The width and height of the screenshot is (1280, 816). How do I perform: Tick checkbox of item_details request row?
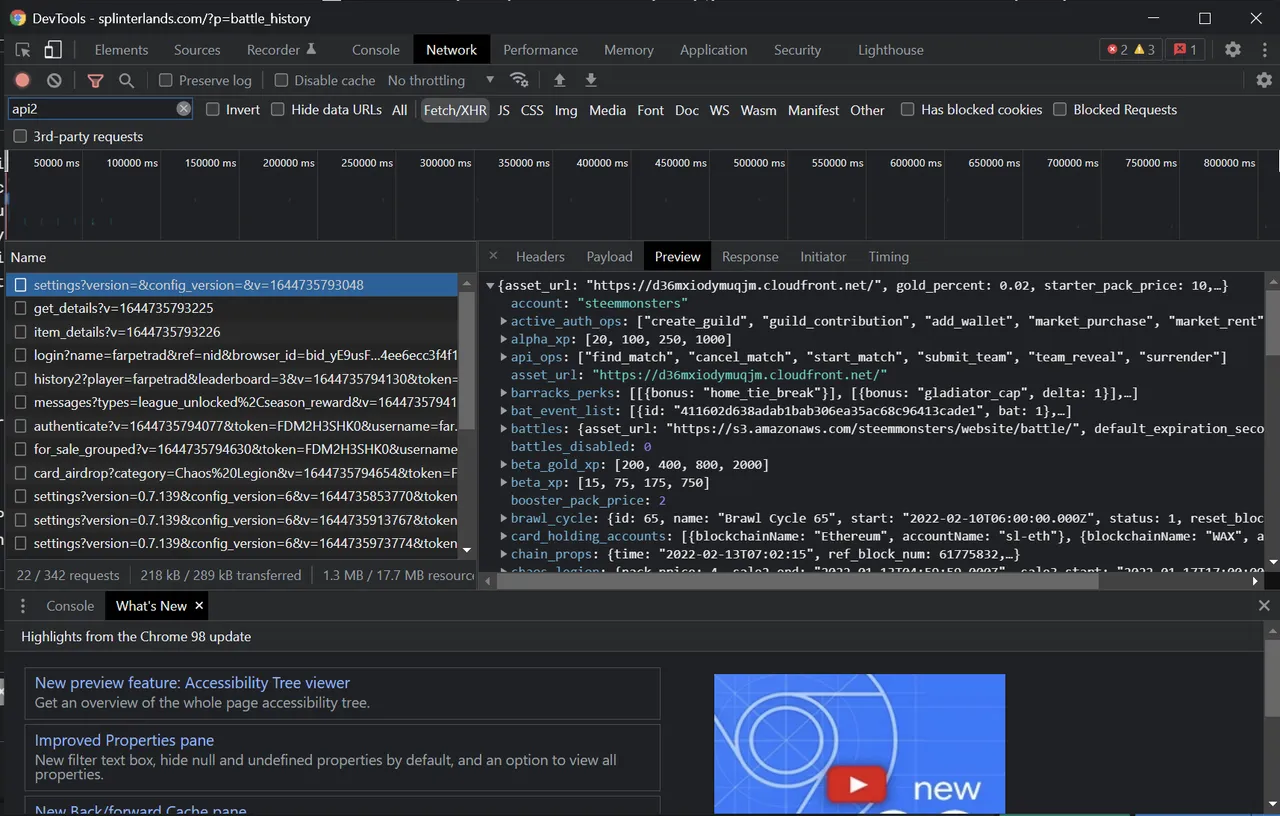20,331
